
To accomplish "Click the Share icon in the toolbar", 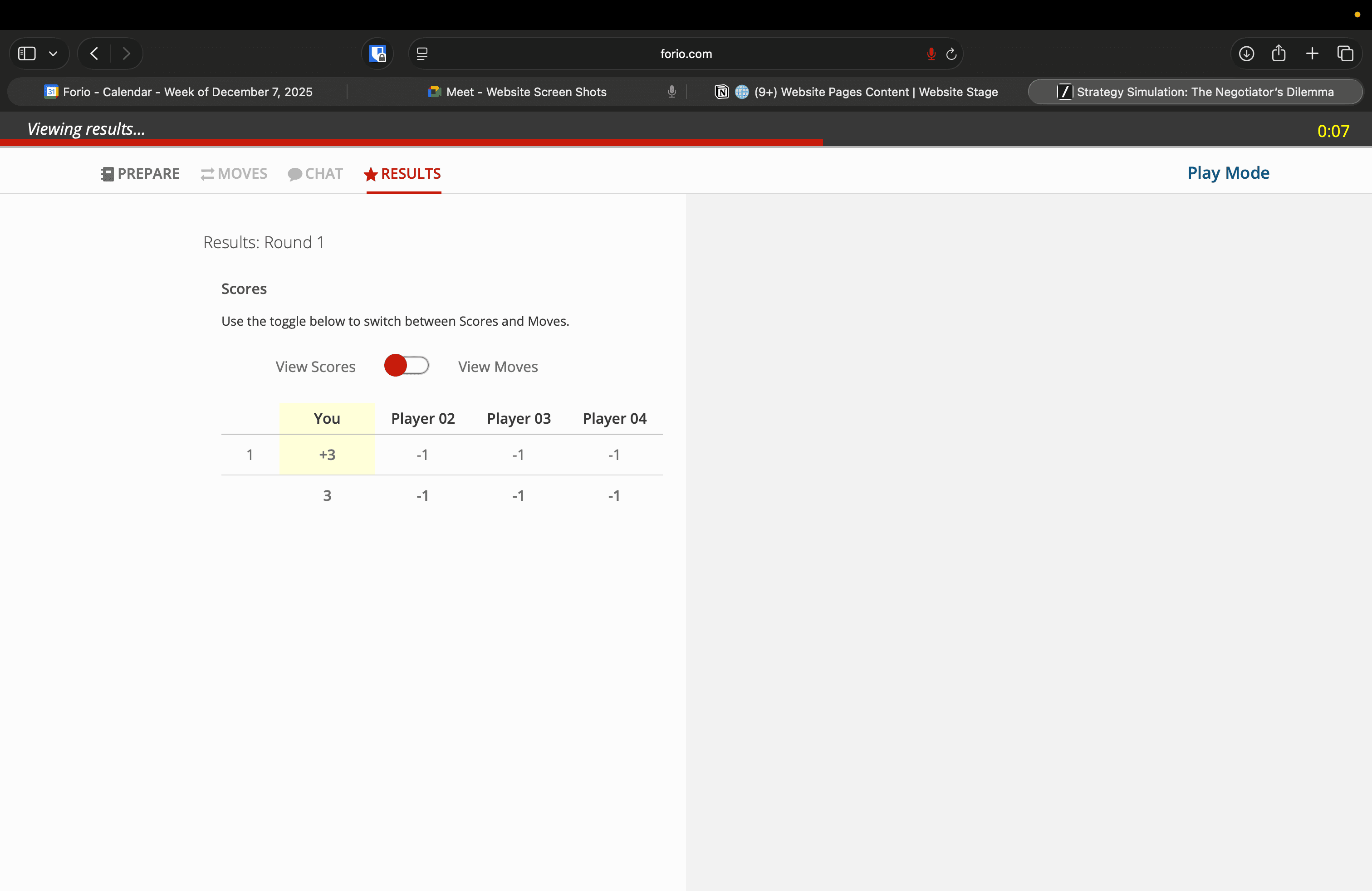I will pos(1279,54).
